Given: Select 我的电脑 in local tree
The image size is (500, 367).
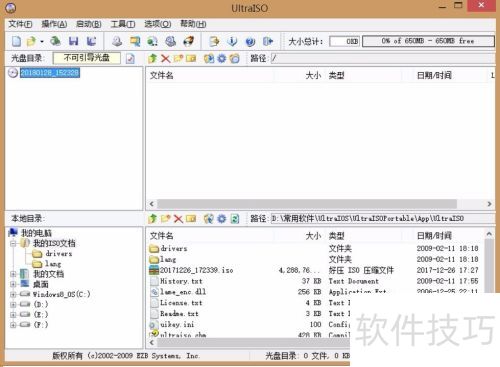Looking at the screenshot, I should pos(36,233).
